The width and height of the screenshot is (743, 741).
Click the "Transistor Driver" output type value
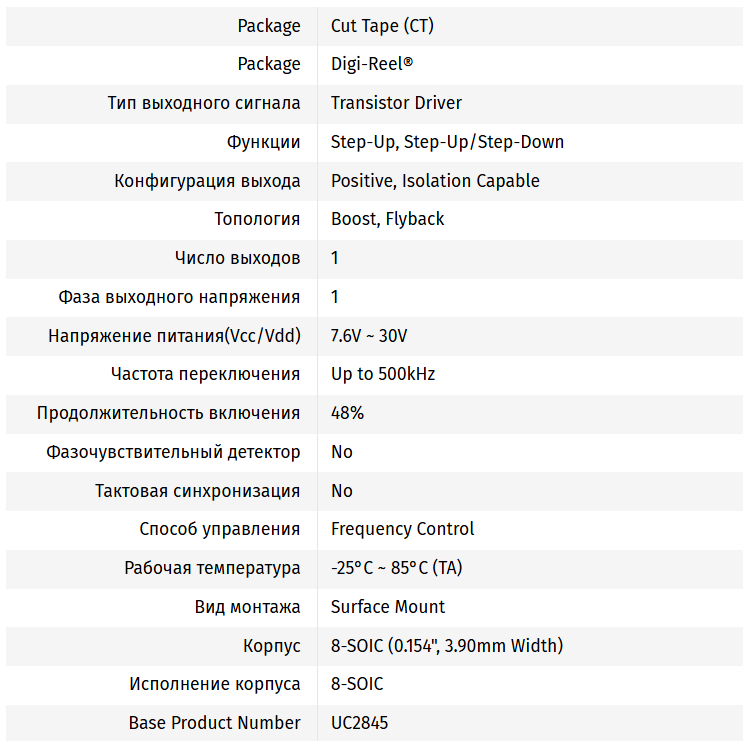(x=396, y=103)
